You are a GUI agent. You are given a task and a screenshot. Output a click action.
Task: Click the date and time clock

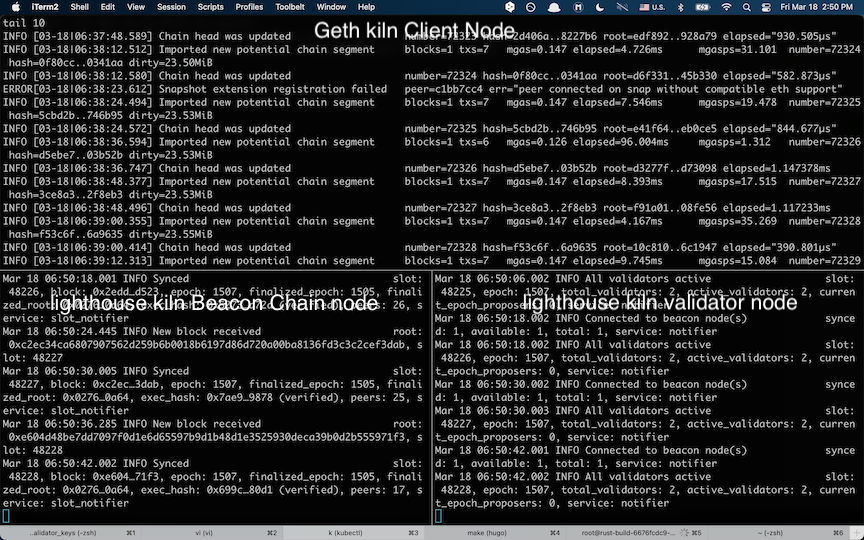click(817, 7)
